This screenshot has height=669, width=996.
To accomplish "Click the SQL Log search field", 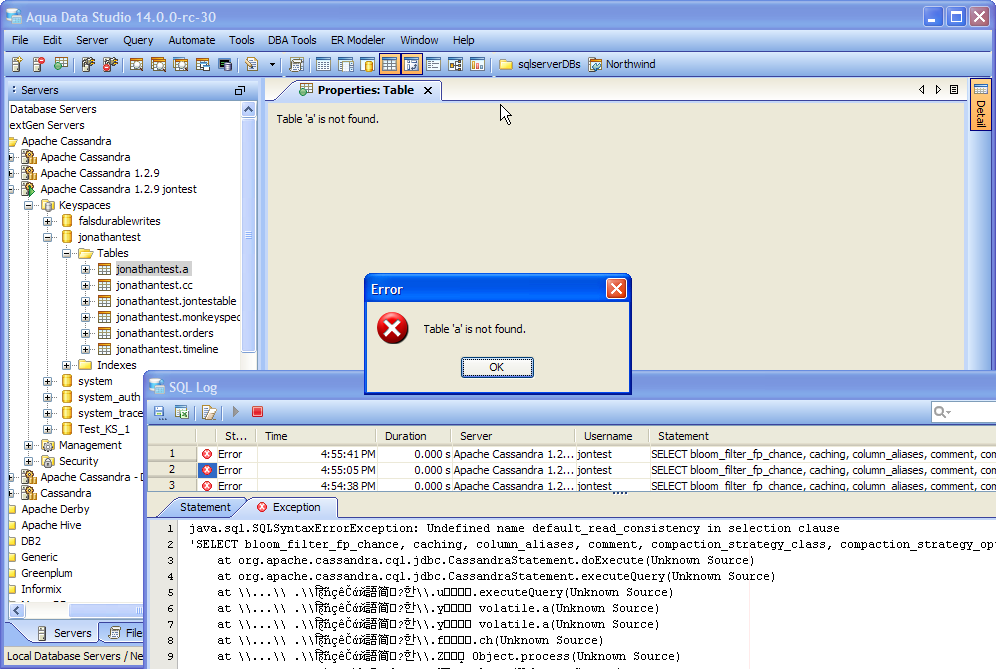I will point(964,412).
